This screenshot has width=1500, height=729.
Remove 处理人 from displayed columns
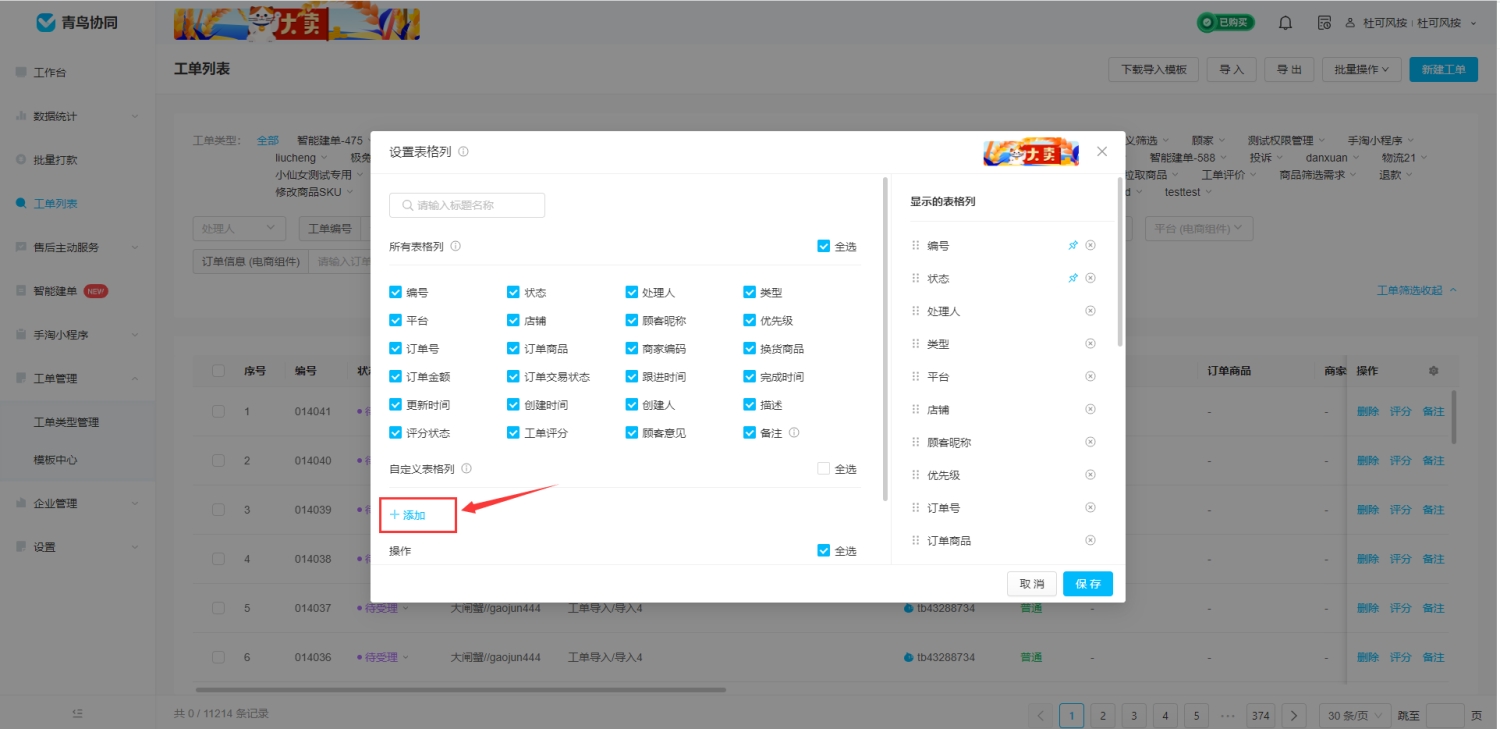[x=1090, y=311]
